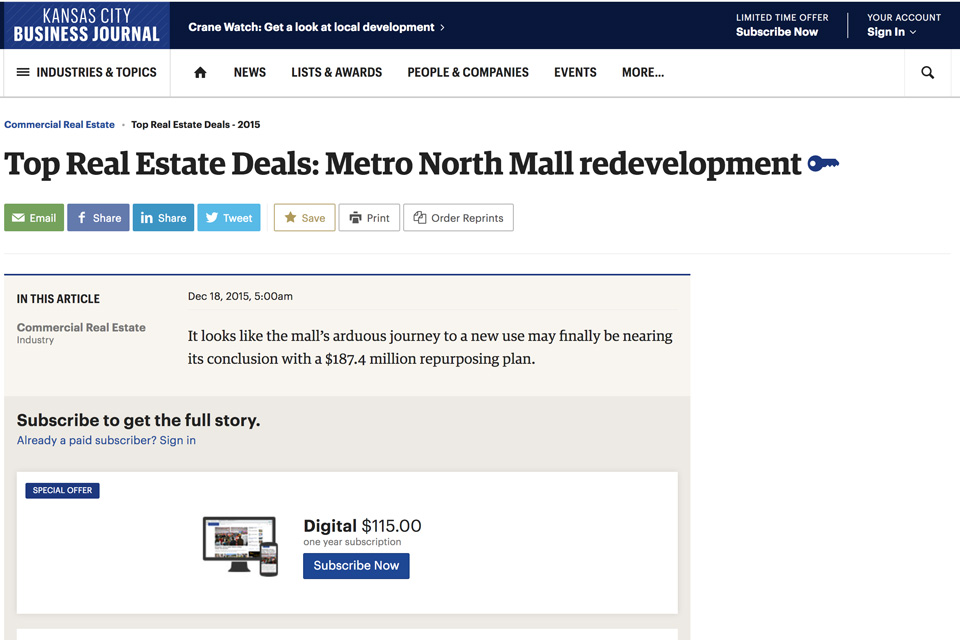Open Top Real Estate Deals - 2015 breadcrumb
The width and height of the screenshot is (960, 640).
pos(195,124)
